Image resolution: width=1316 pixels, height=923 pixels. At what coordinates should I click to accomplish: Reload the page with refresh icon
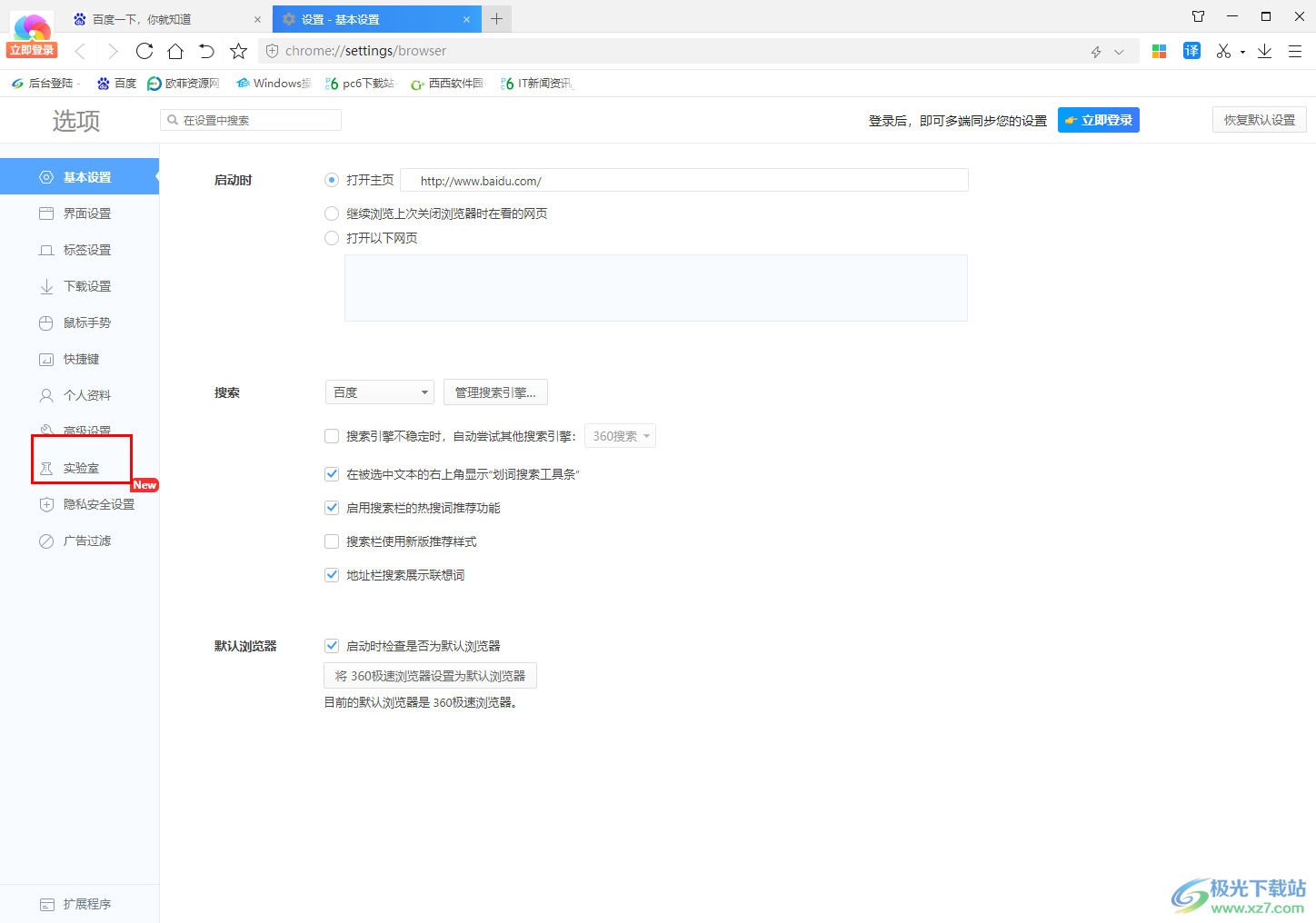145,51
